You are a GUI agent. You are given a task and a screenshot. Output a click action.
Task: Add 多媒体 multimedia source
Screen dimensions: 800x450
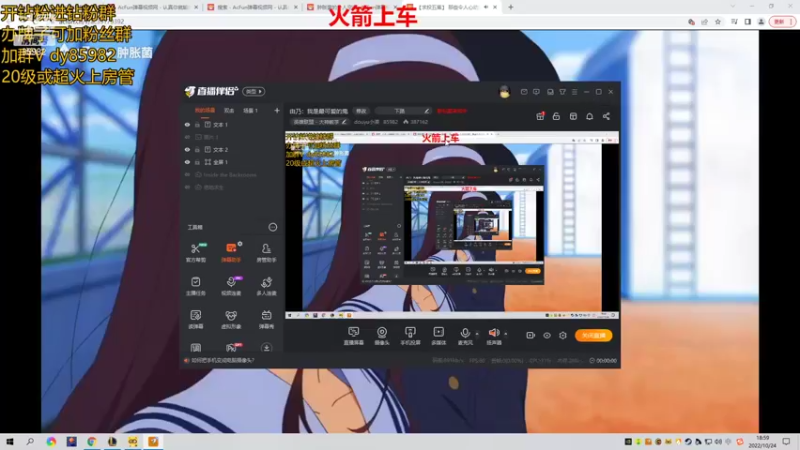[439, 336]
